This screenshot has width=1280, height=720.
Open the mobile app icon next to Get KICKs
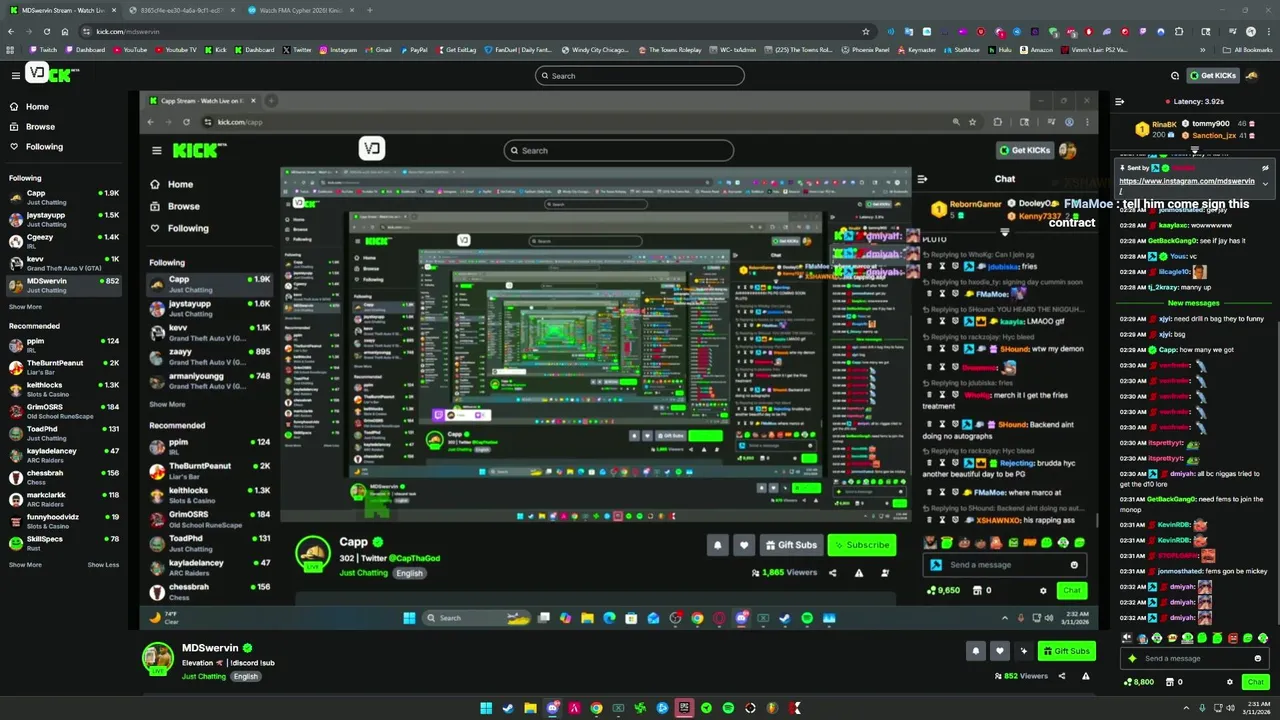tap(1174, 76)
